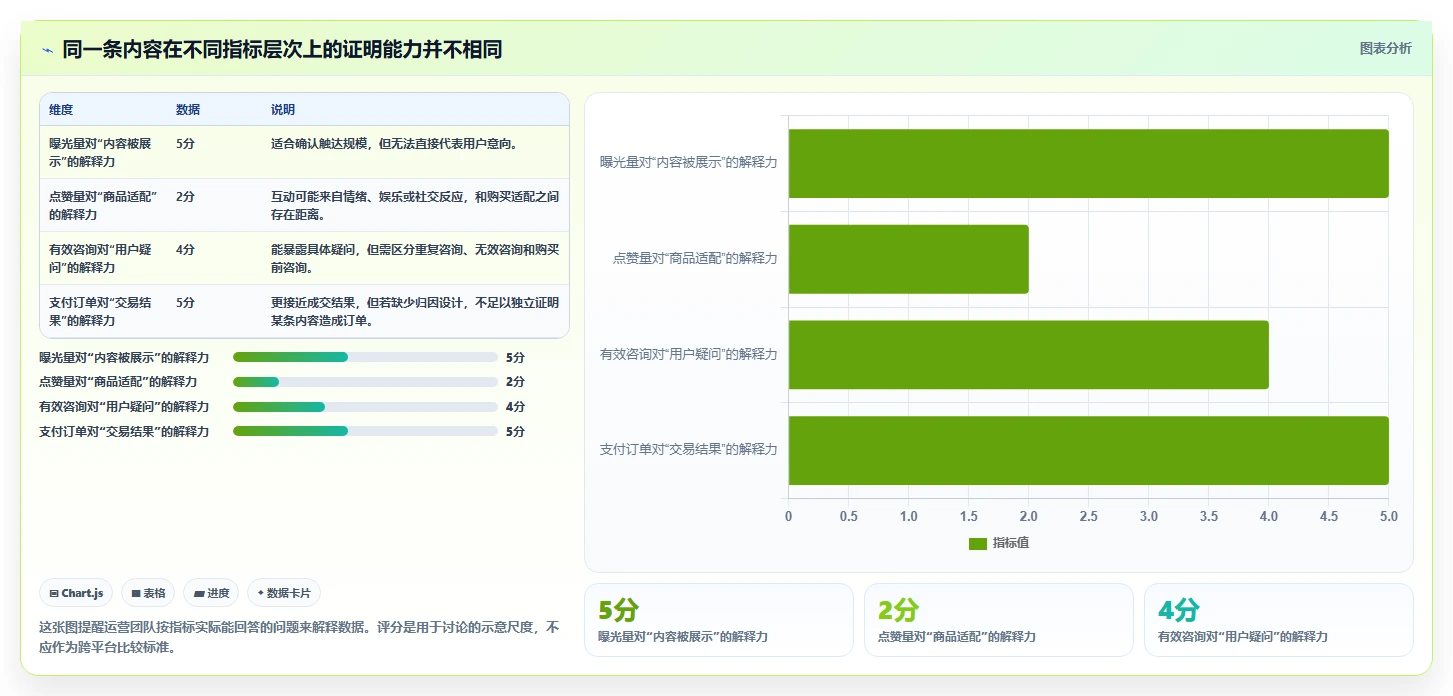Click the 2分 value in the 点赞量 table row
The width and height of the screenshot is (1453, 696).
(x=185, y=197)
